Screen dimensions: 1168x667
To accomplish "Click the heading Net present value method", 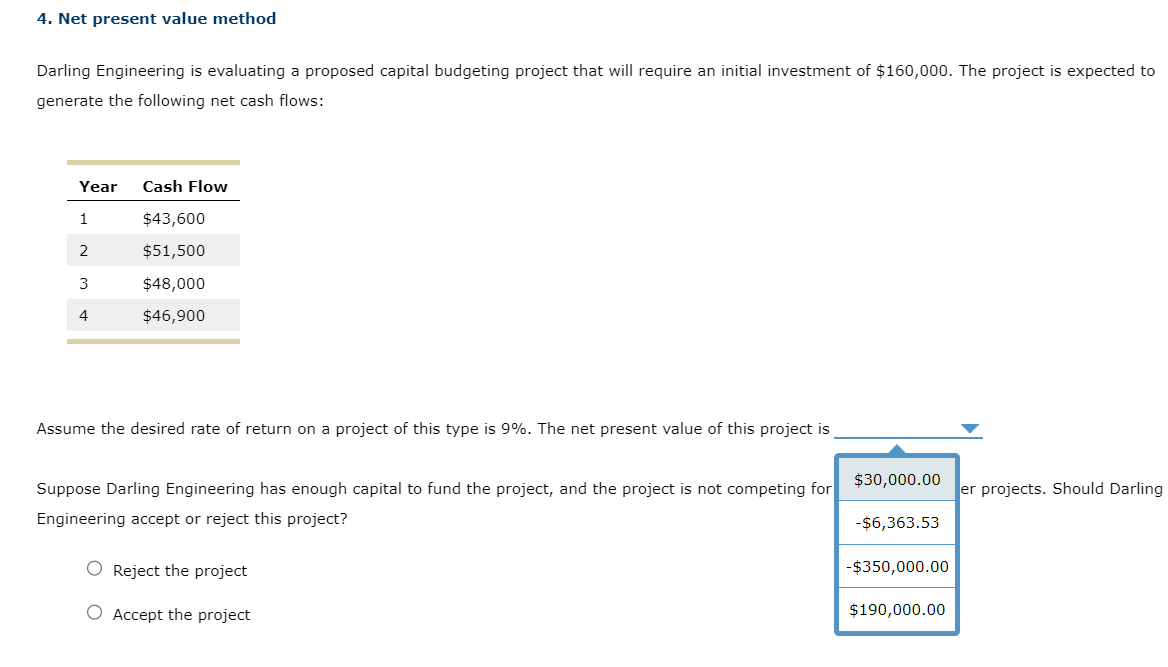I will pos(155,18).
